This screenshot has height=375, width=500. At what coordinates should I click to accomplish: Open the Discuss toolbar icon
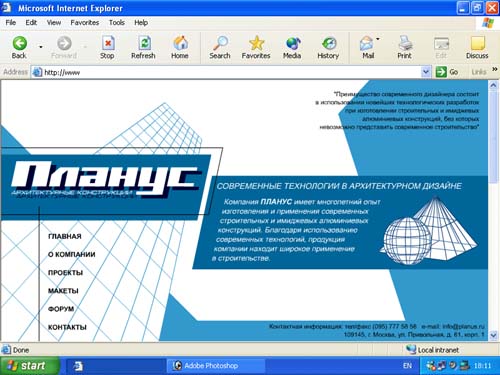(x=477, y=43)
